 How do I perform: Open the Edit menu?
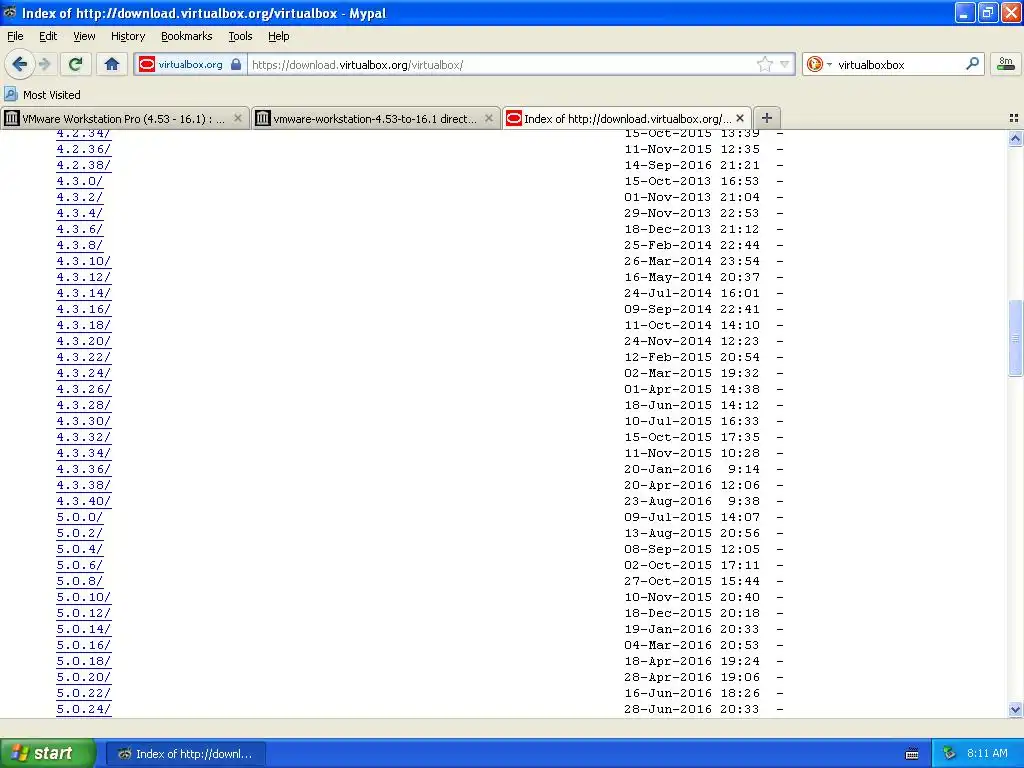pyautogui.click(x=48, y=37)
